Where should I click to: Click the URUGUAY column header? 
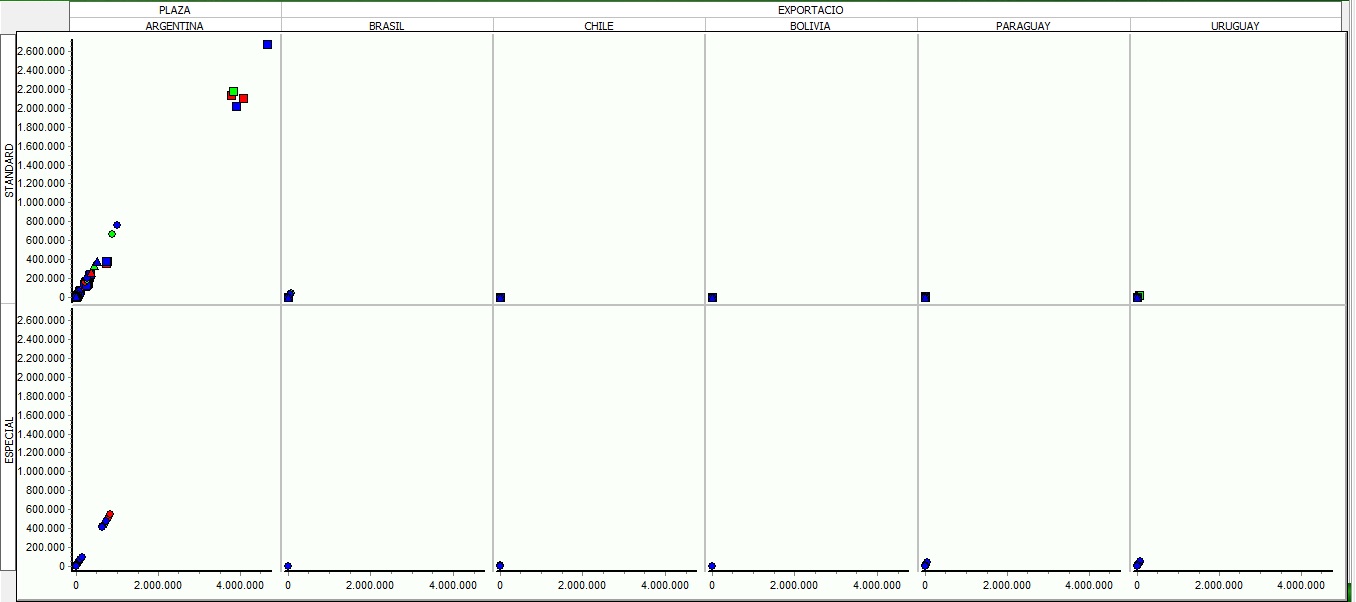1235,26
